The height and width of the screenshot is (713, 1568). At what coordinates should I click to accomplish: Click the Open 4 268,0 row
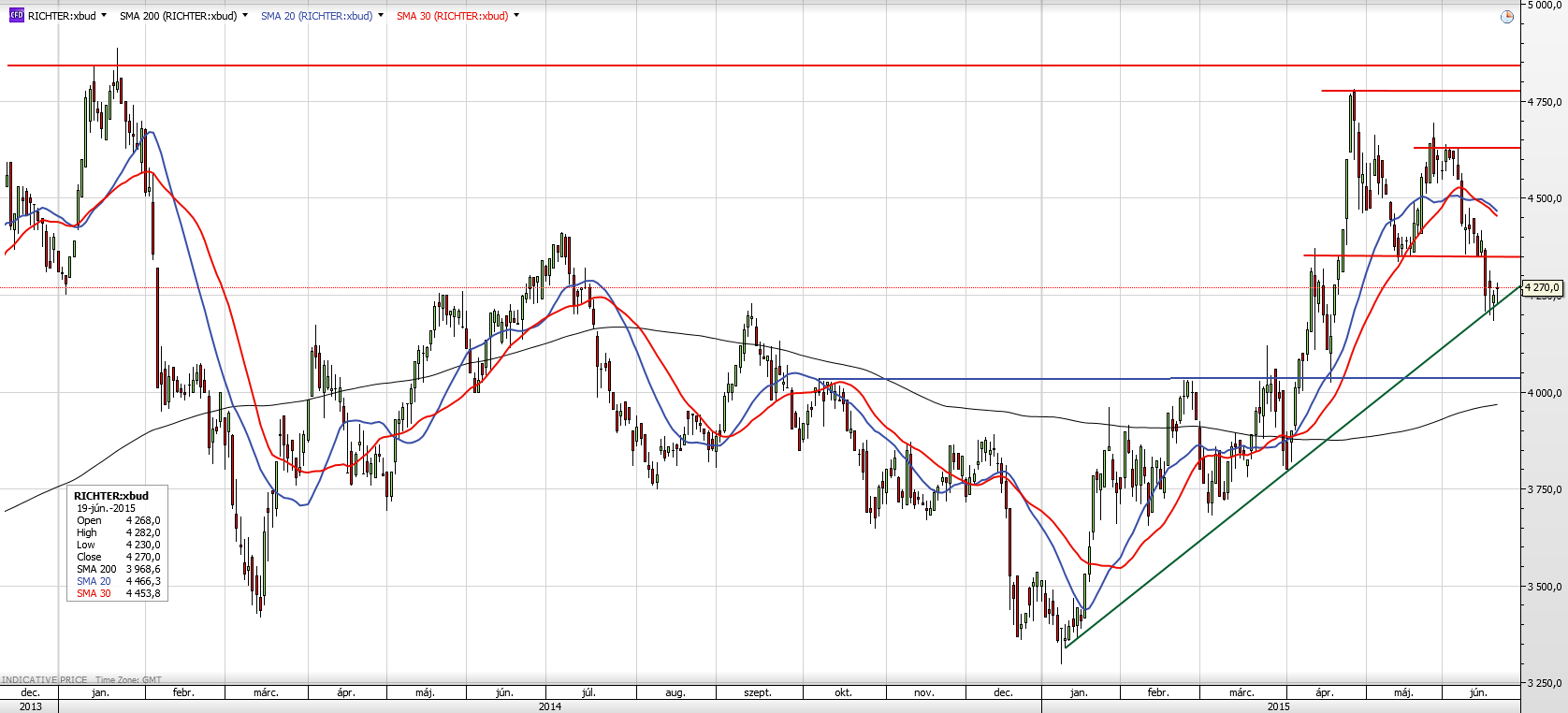[x=119, y=520]
